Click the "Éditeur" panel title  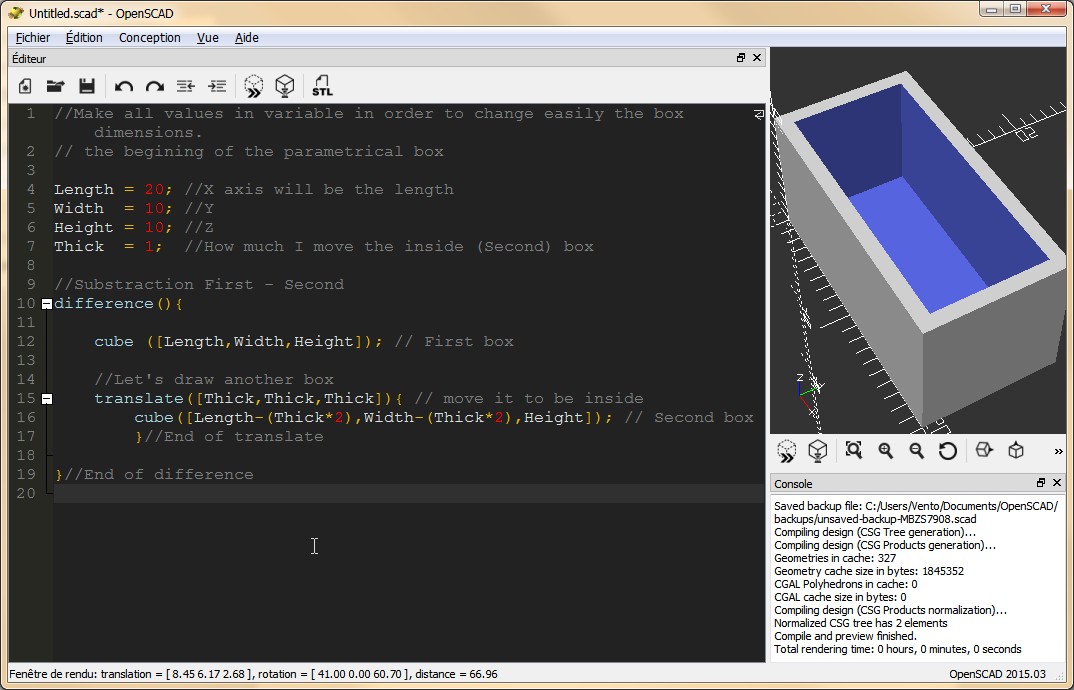[x=29, y=58]
